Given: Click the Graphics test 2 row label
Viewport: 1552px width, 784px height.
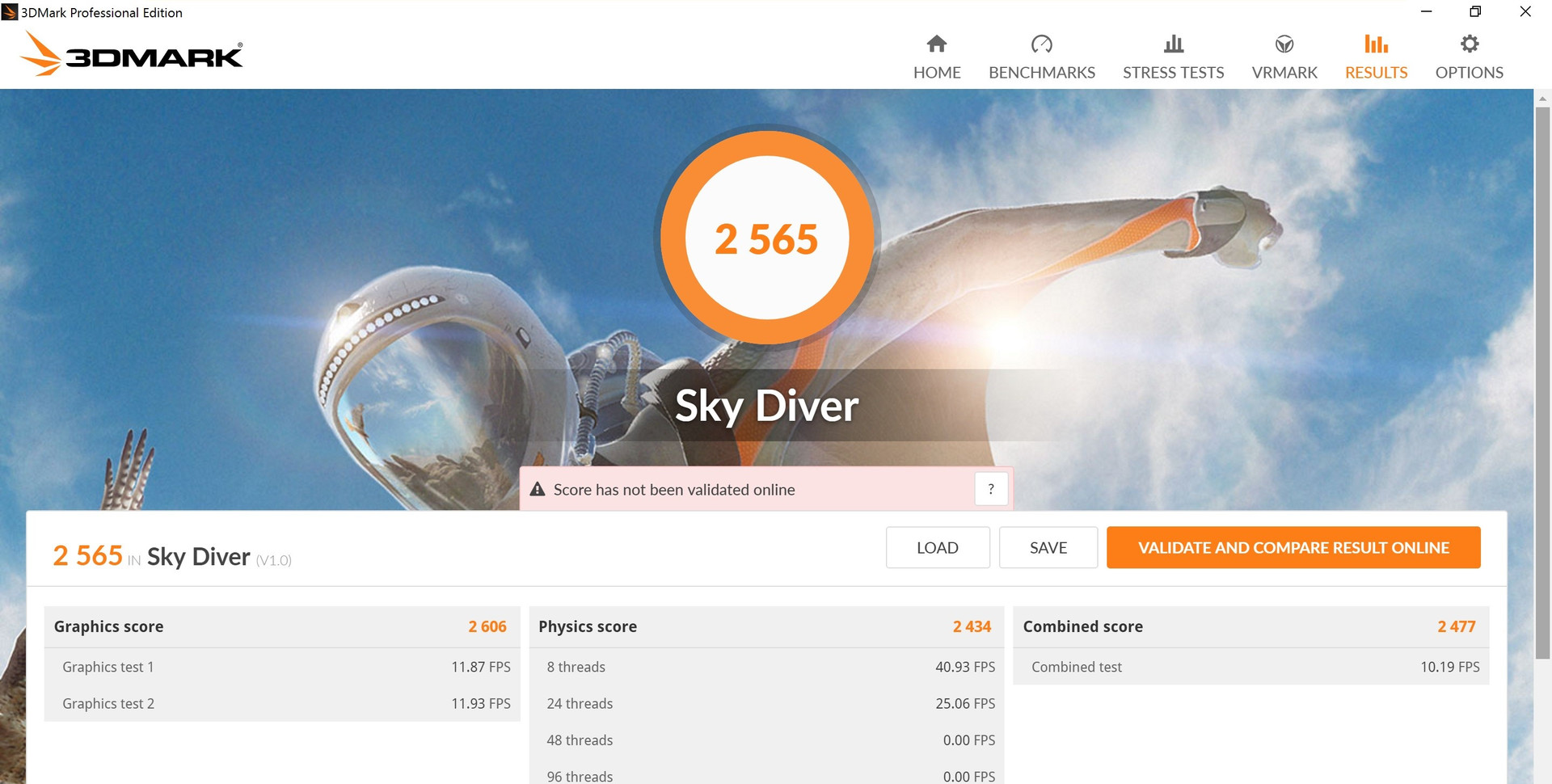Looking at the screenshot, I should click(108, 703).
